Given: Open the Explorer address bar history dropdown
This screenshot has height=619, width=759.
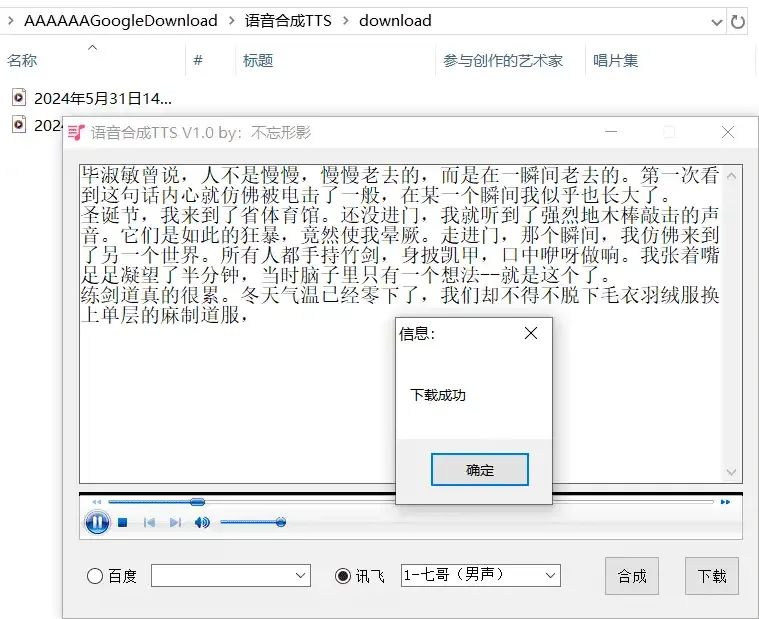Looking at the screenshot, I should [x=717, y=22].
